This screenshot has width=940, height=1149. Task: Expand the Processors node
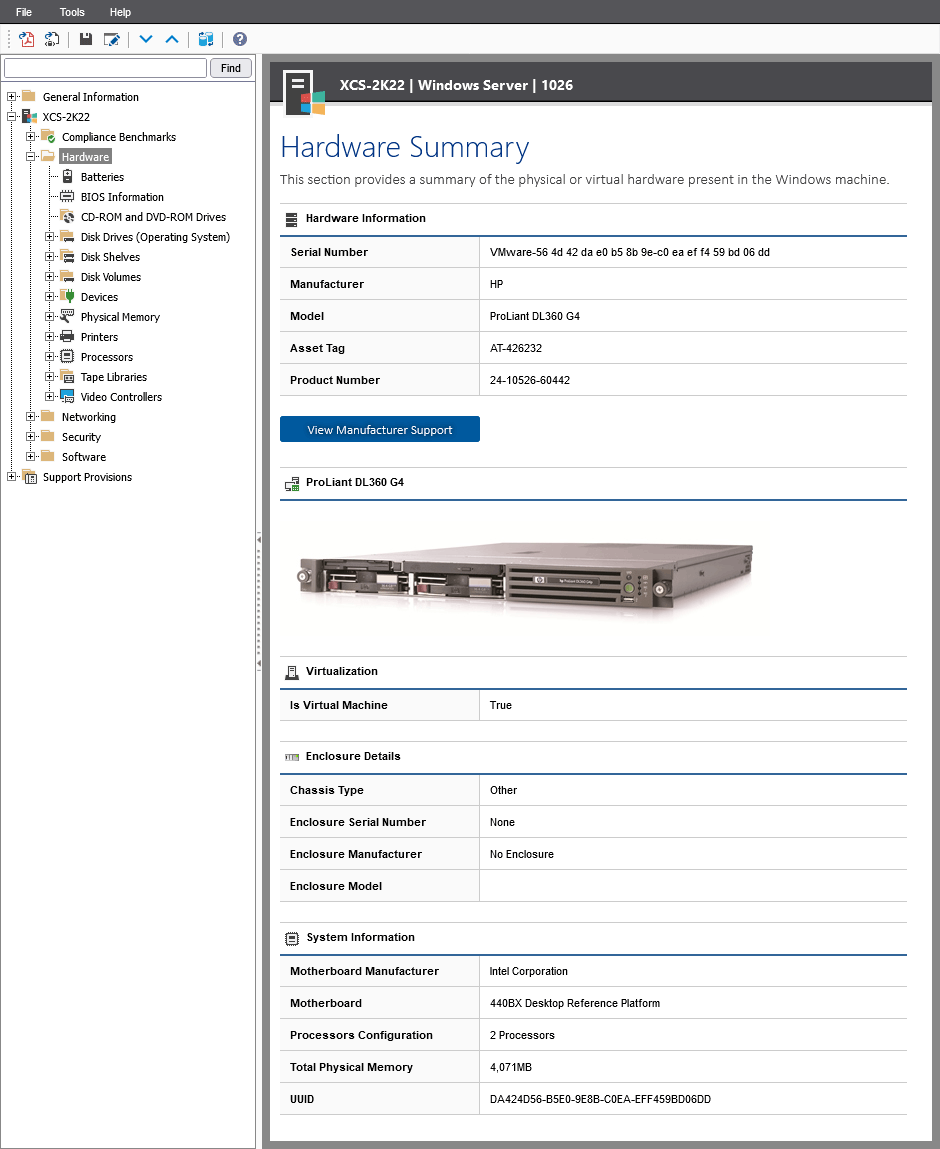(x=50, y=356)
